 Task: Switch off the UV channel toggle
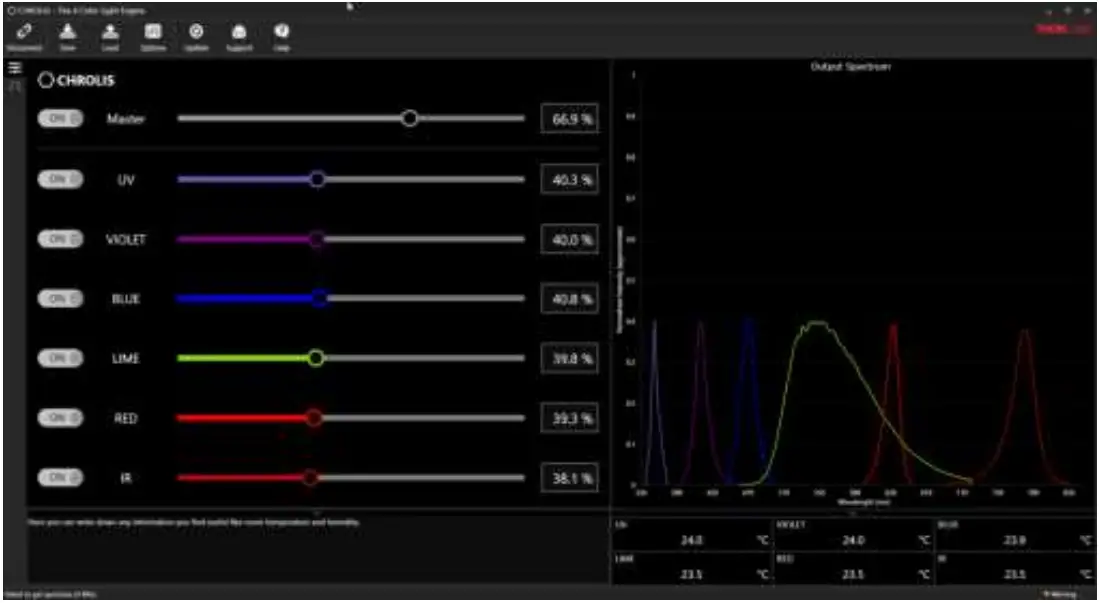(59, 177)
